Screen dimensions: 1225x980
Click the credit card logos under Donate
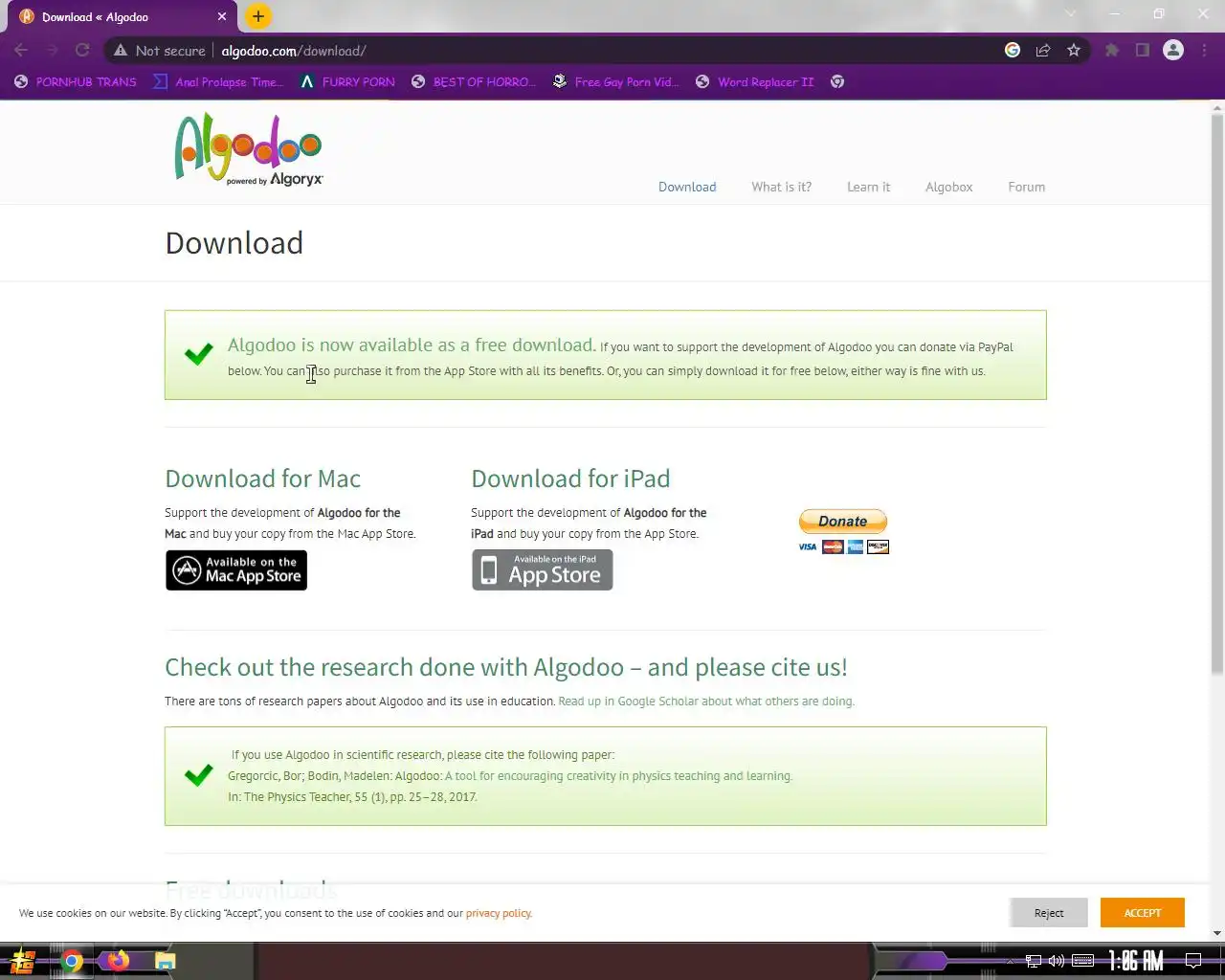[x=844, y=546]
